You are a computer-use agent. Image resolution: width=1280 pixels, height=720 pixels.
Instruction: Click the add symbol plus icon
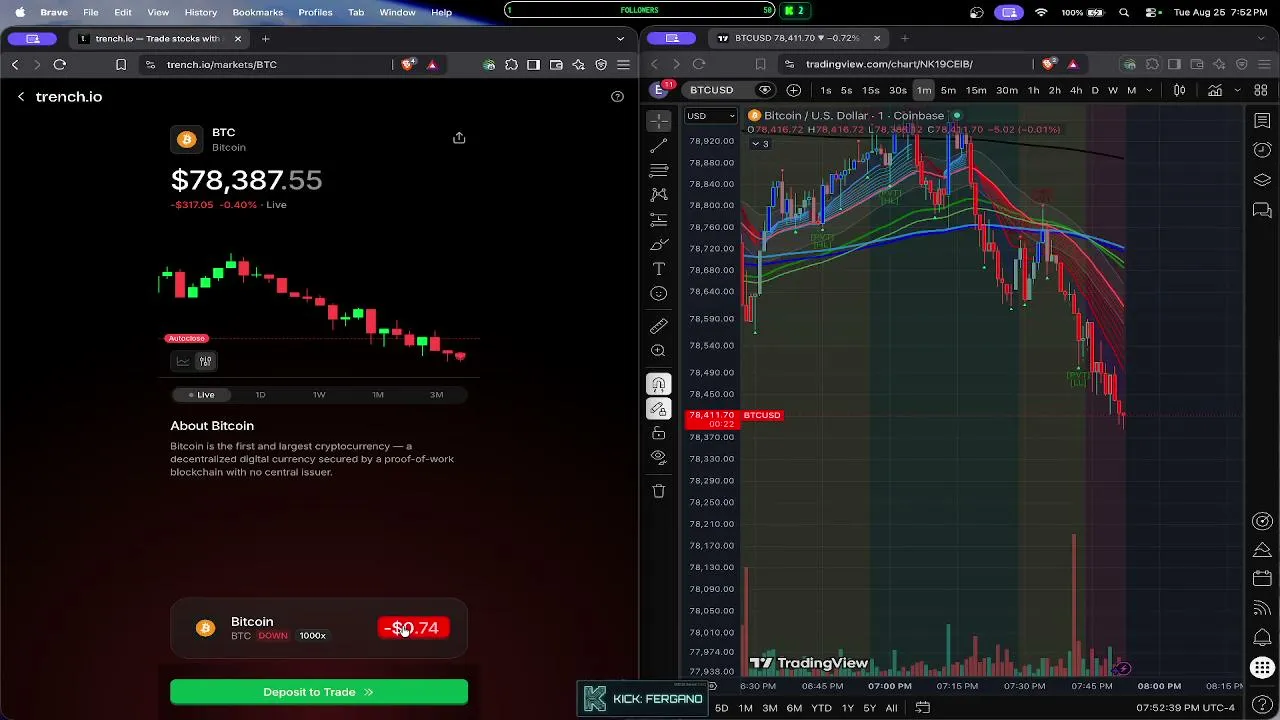(x=794, y=90)
